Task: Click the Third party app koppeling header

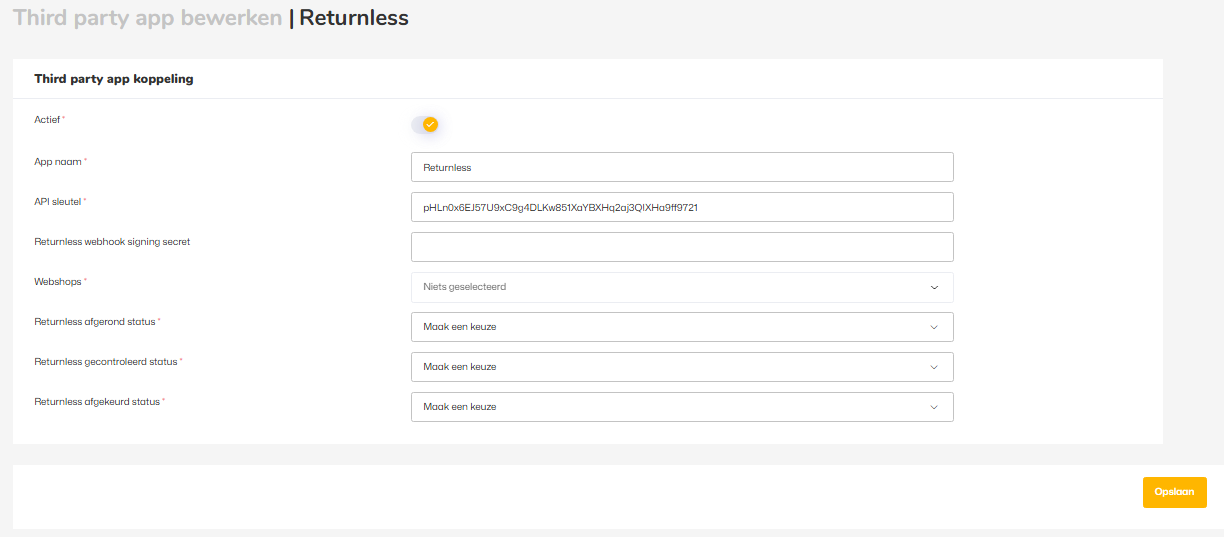Action: 114,79
